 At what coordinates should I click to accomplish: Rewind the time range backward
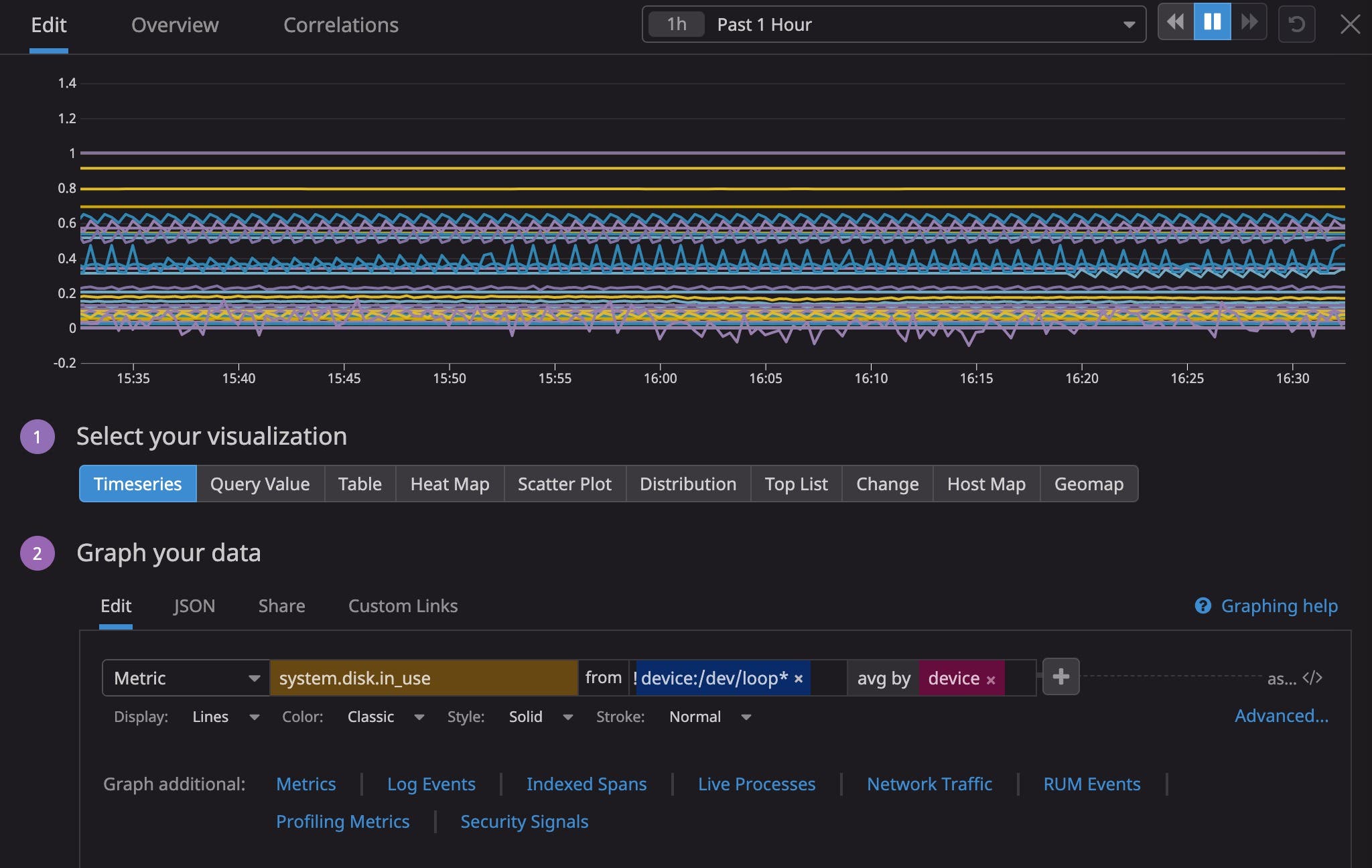pyautogui.click(x=1176, y=23)
